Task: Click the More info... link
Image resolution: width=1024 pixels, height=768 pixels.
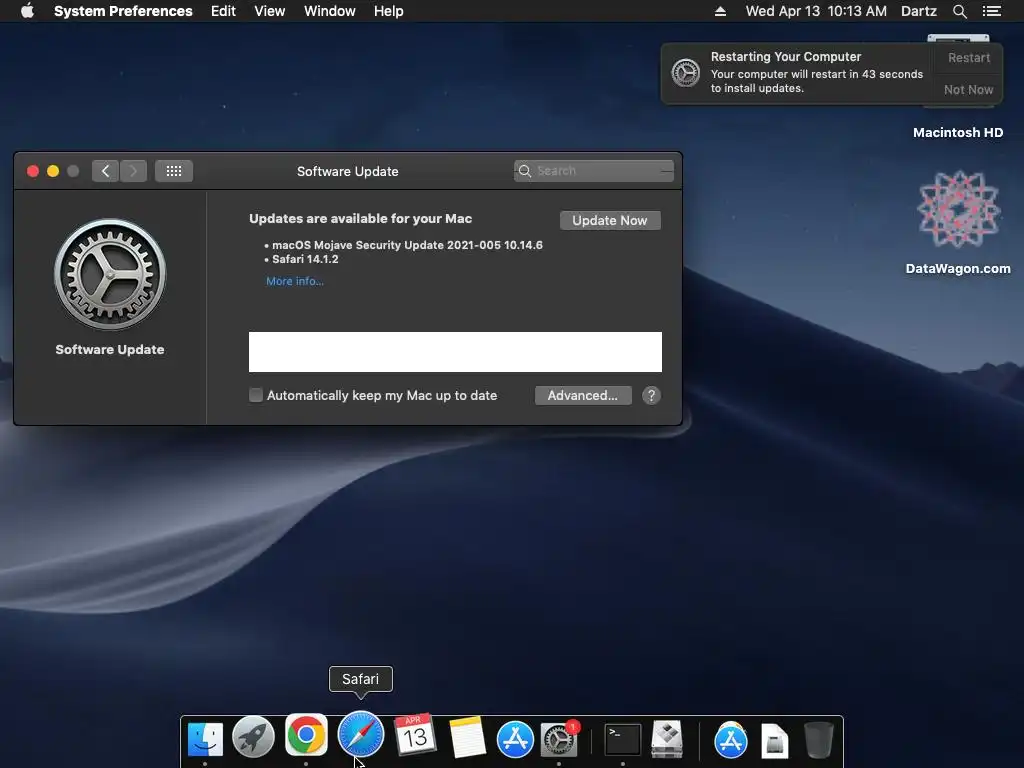Action: coord(295,281)
